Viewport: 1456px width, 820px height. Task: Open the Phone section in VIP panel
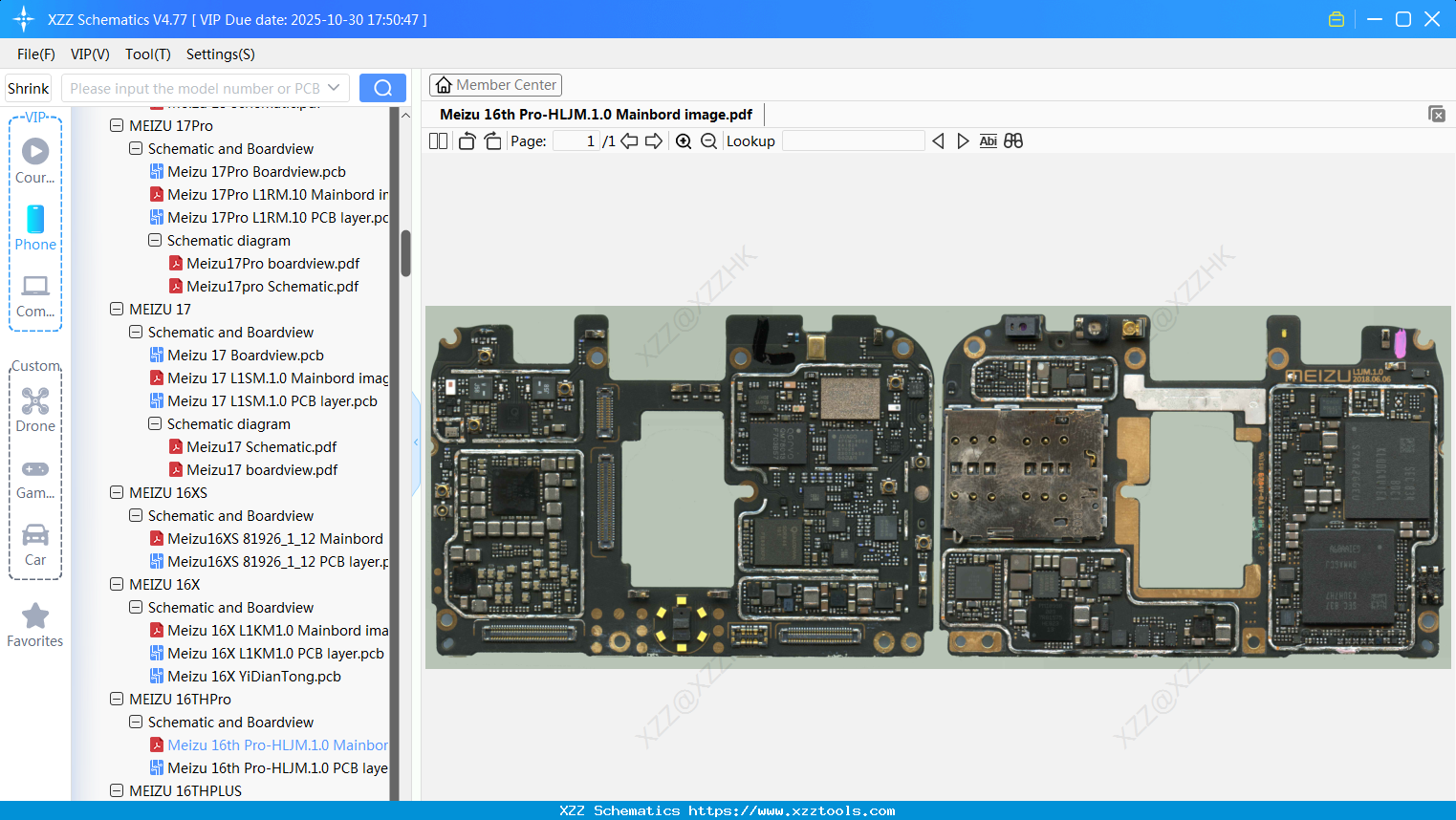pyautogui.click(x=34, y=221)
